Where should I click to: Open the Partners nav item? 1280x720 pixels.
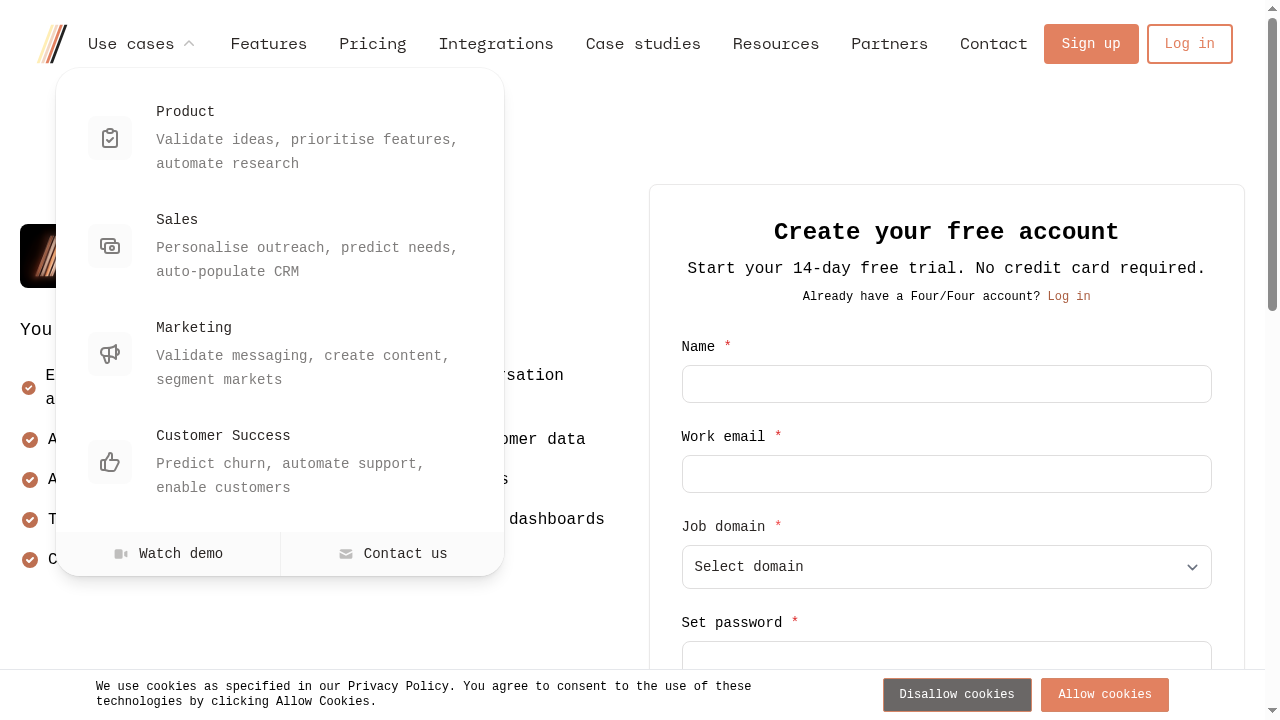click(890, 44)
